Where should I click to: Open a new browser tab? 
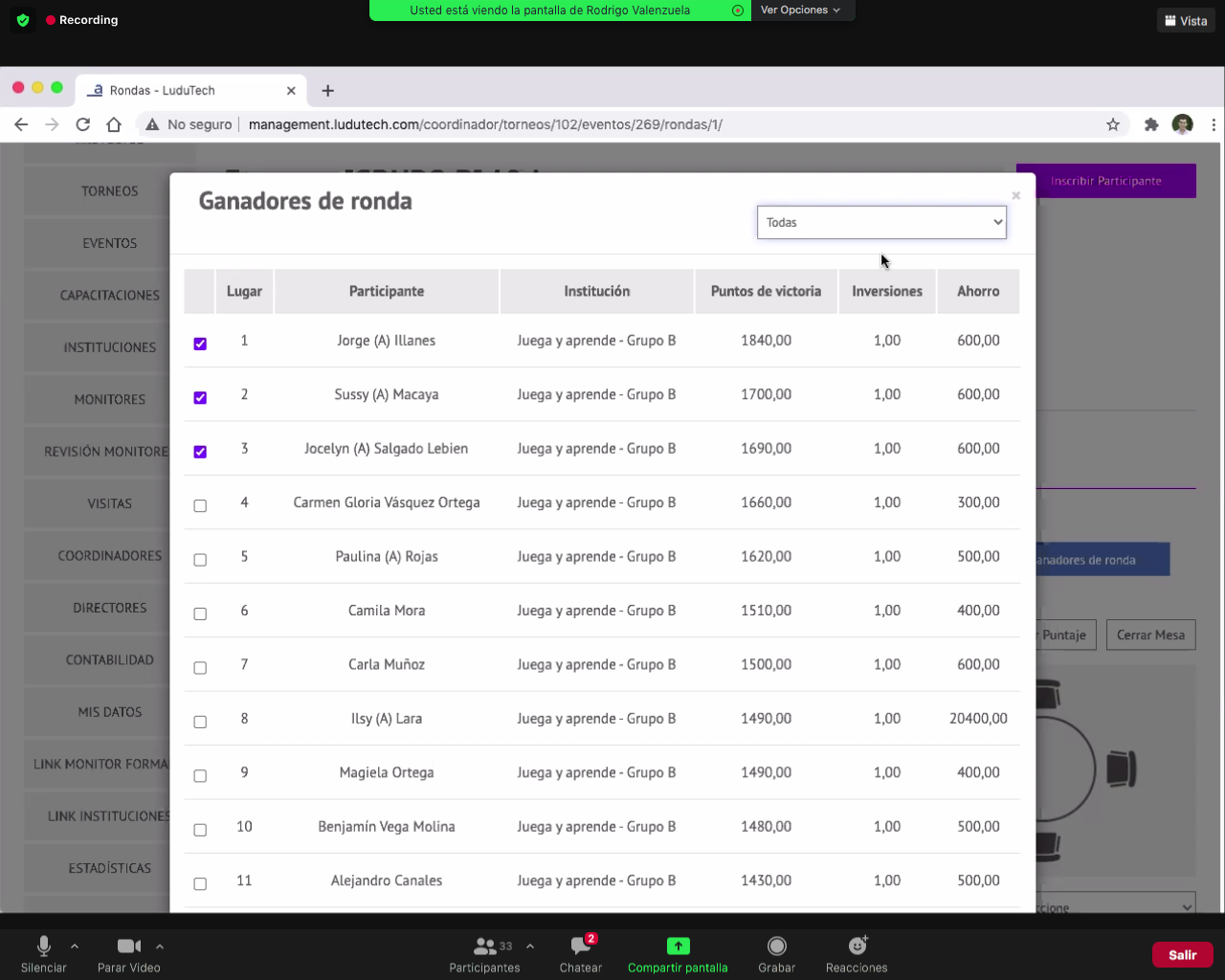click(x=328, y=91)
